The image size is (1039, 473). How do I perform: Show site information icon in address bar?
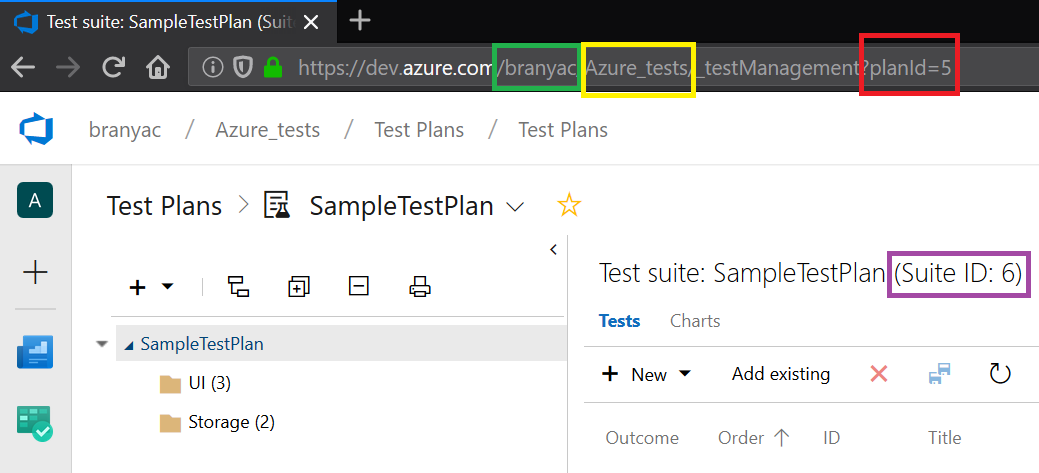212,67
